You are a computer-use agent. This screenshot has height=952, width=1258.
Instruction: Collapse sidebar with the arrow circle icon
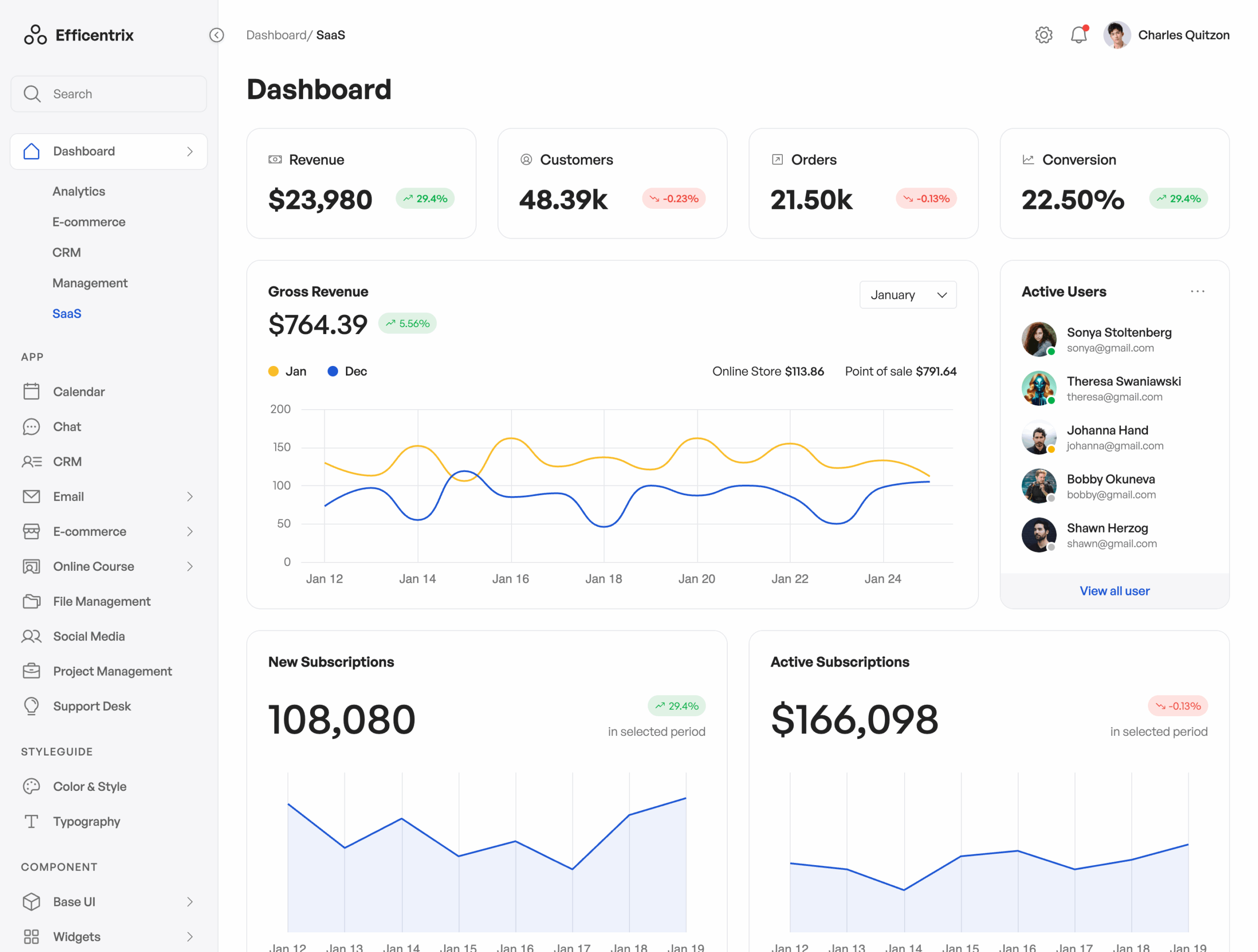pos(217,35)
